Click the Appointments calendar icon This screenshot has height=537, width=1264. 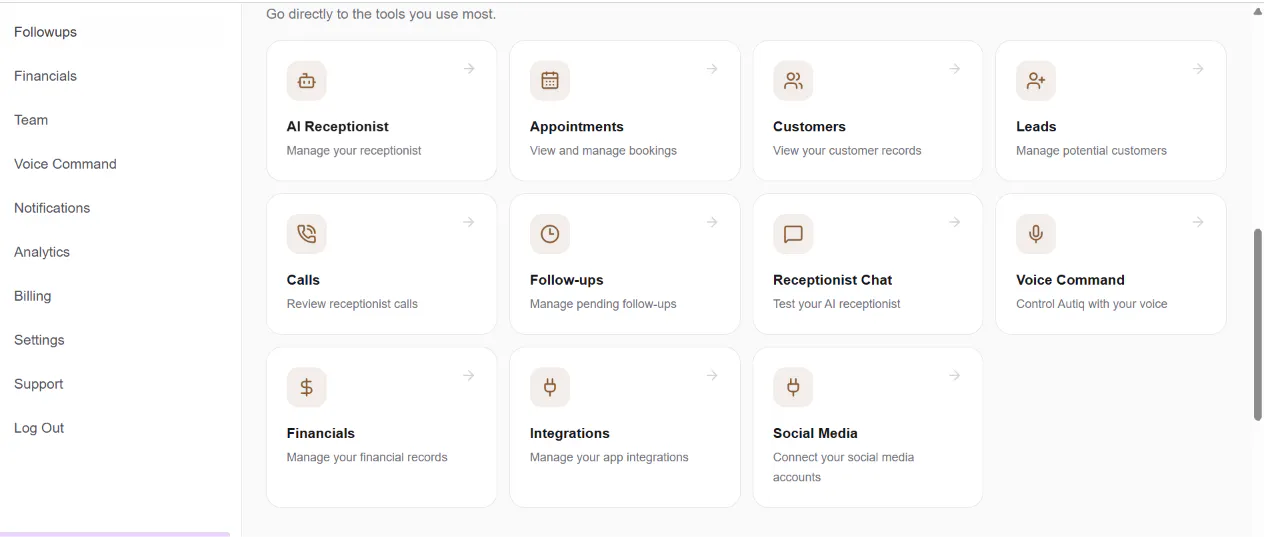coord(550,81)
